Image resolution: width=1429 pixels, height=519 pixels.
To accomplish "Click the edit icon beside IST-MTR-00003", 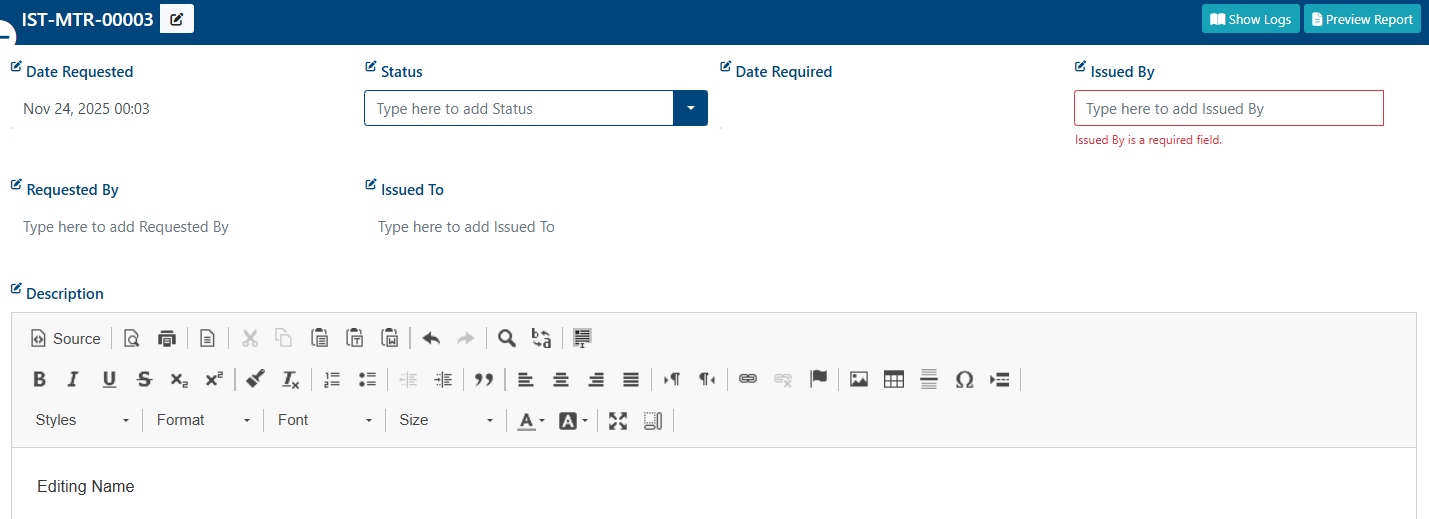I will coord(177,19).
